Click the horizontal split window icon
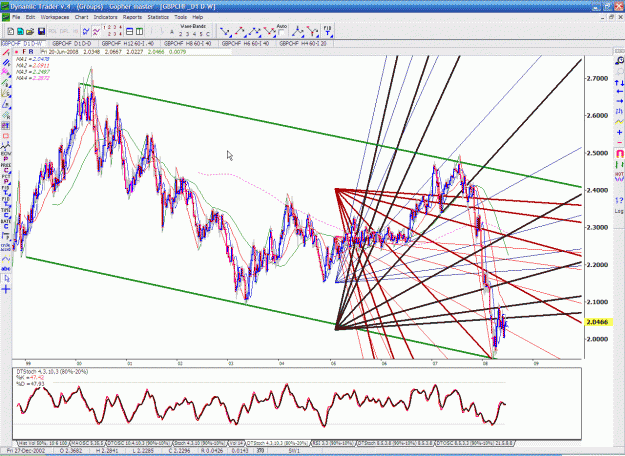625x456 pixels. point(130,31)
